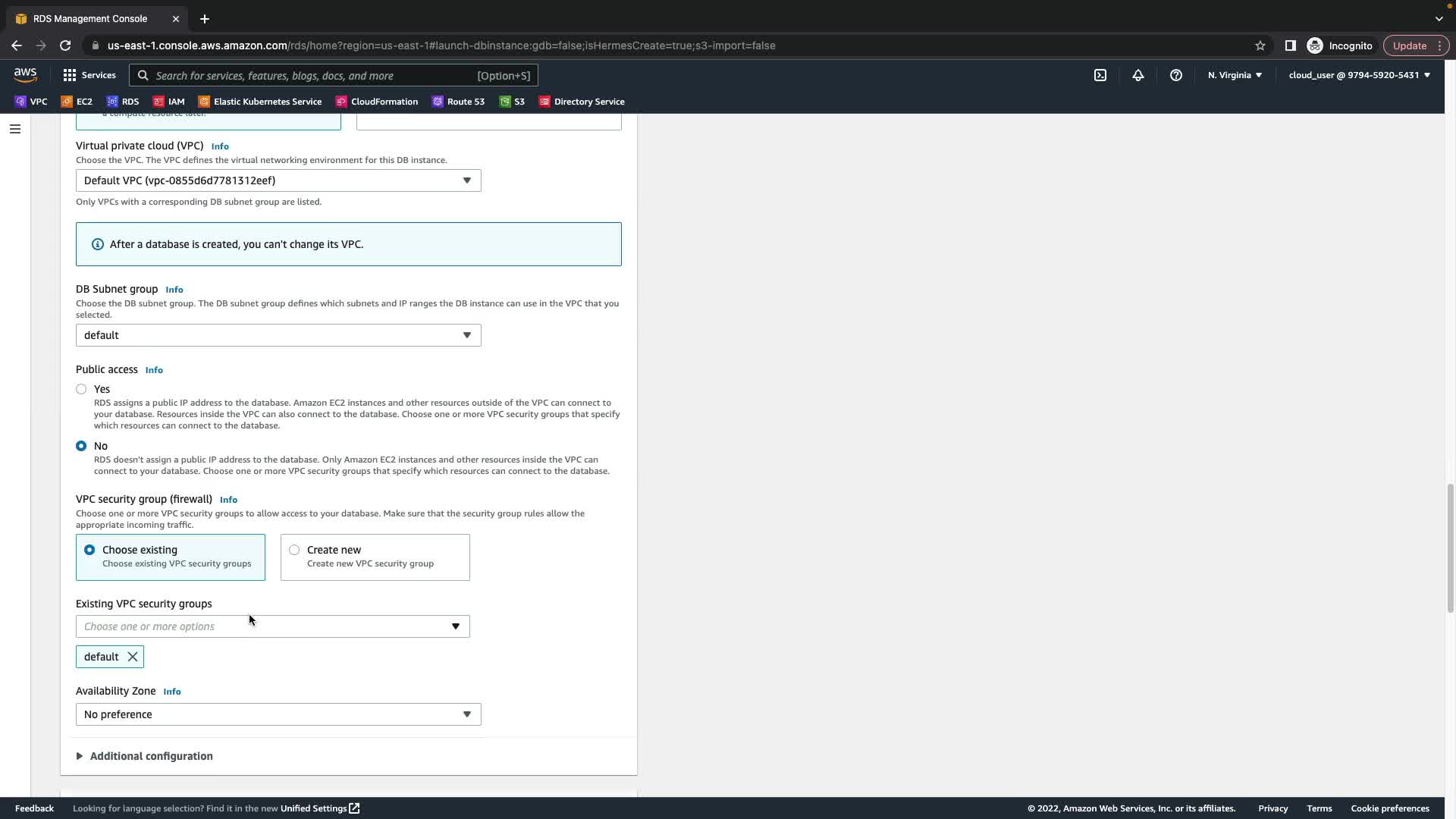This screenshot has height=819, width=1456.
Task: Open the N. Virginia region menu
Action: click(x=1234, y=75)
